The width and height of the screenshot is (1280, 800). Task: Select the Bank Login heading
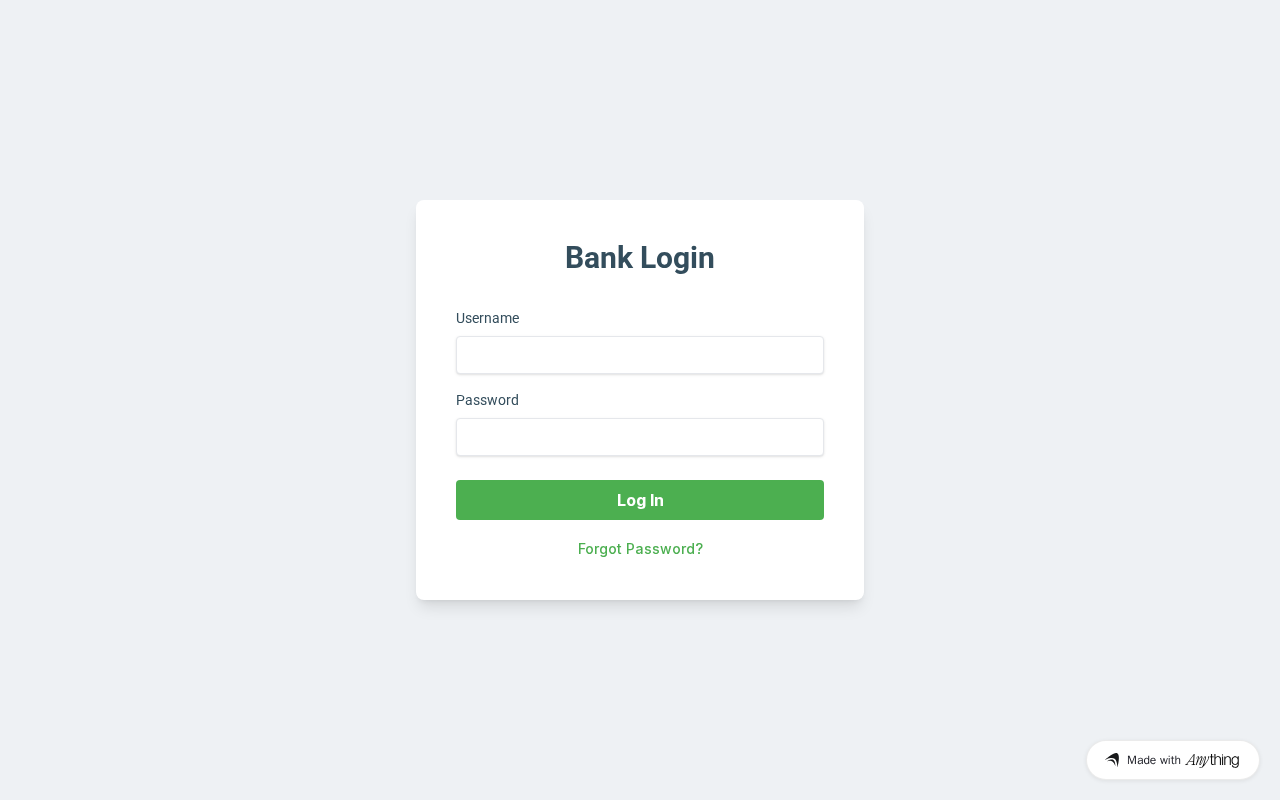640,258
